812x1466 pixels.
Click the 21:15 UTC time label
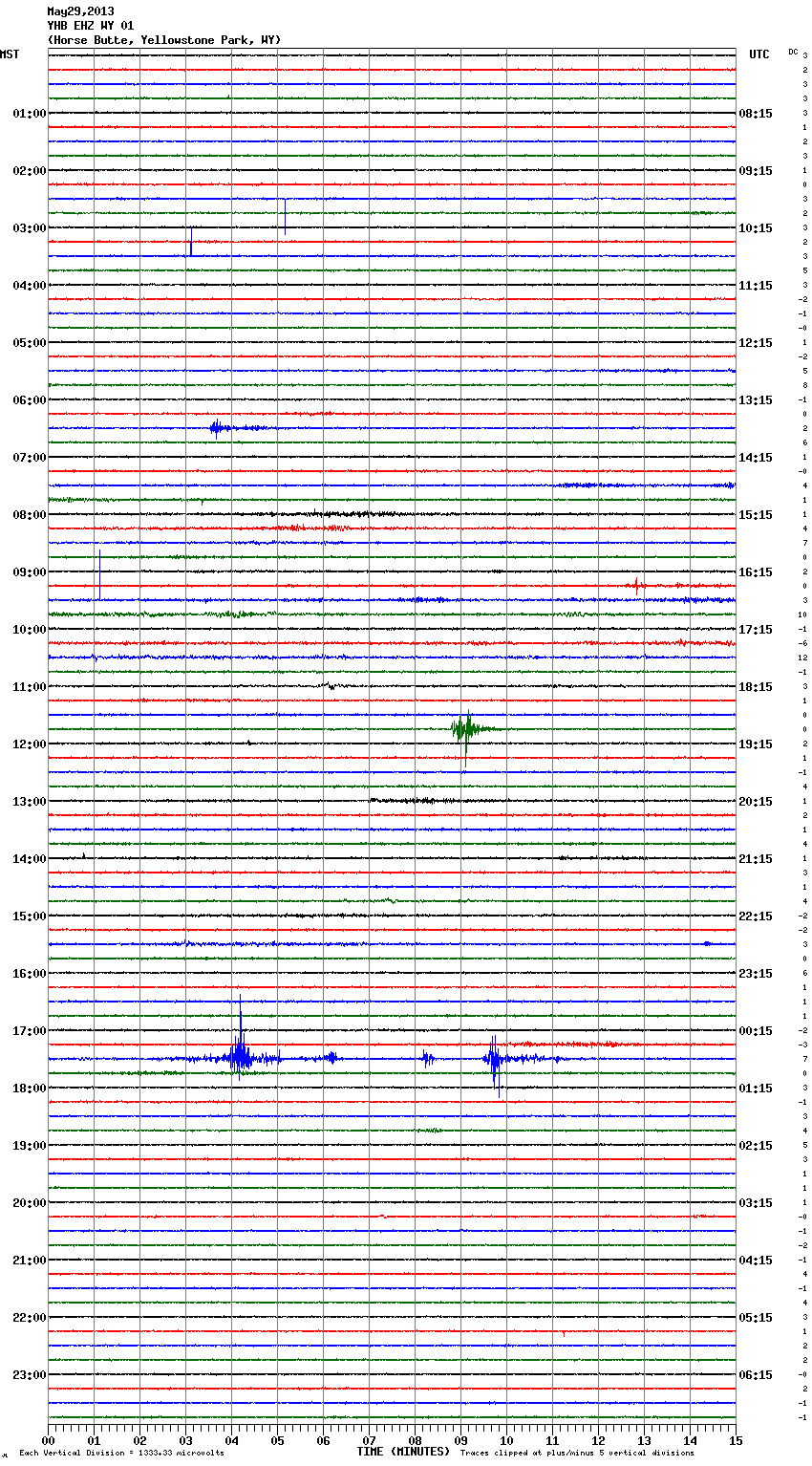756,859
